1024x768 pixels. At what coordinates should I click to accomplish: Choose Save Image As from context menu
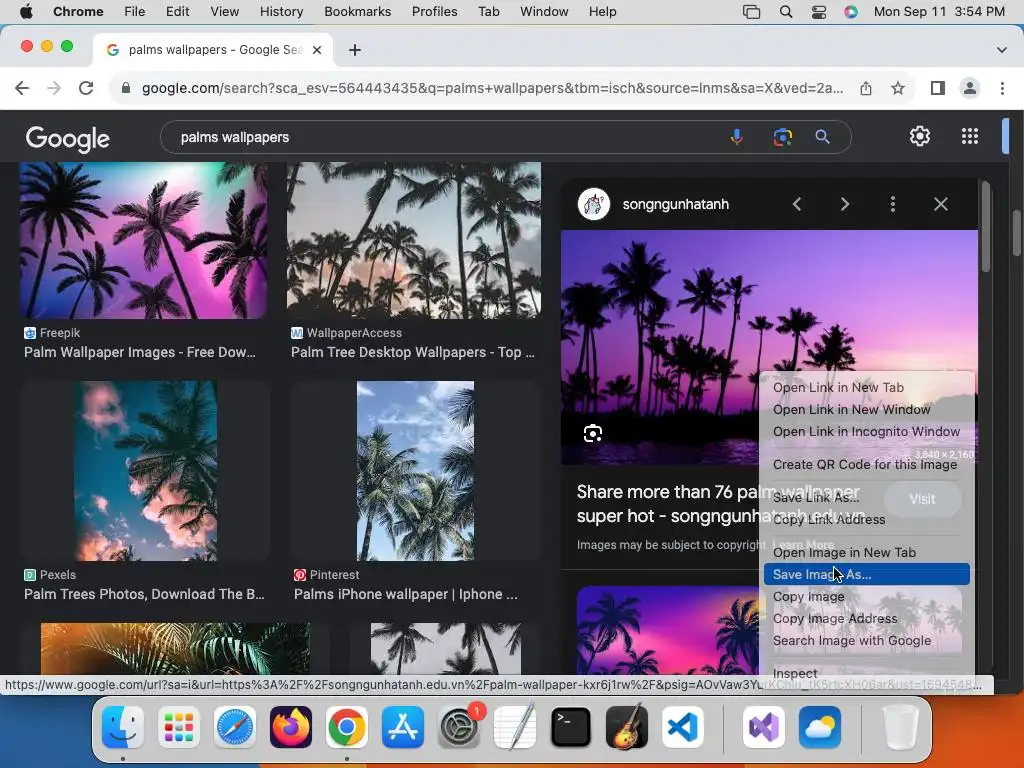pos(867,575)
